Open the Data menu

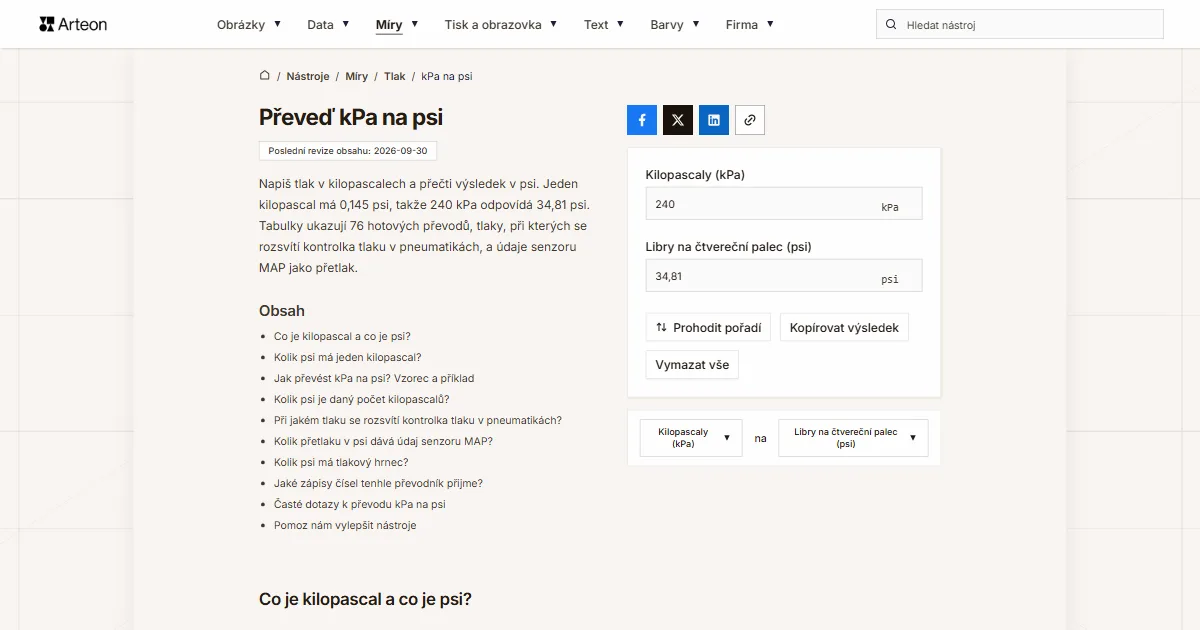point(328,24)
